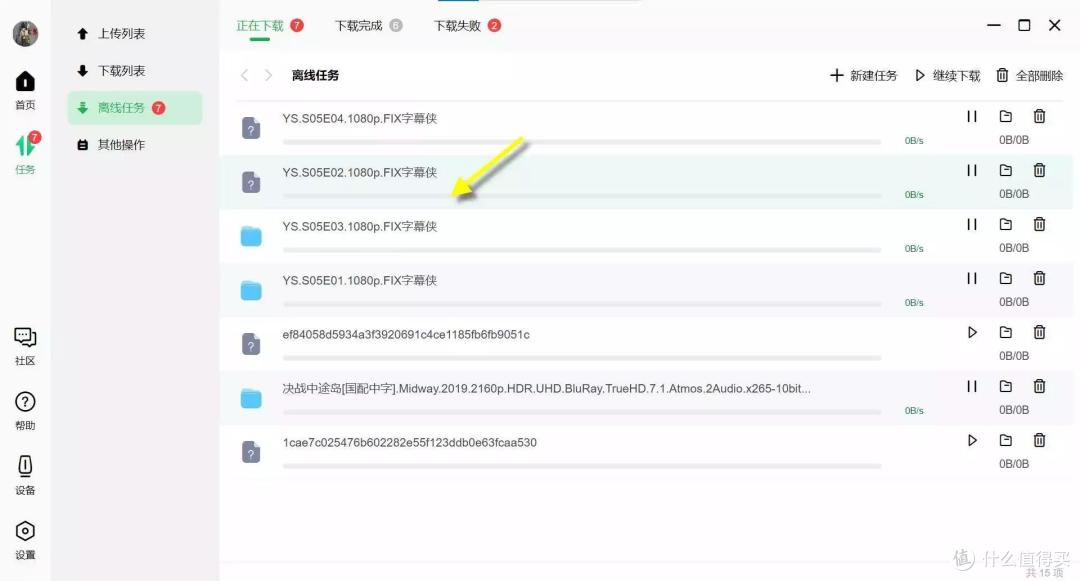Open folder for YS.S05E02 task
Viewport: 1080px width, 581px height.
[x=1006, y=170]
